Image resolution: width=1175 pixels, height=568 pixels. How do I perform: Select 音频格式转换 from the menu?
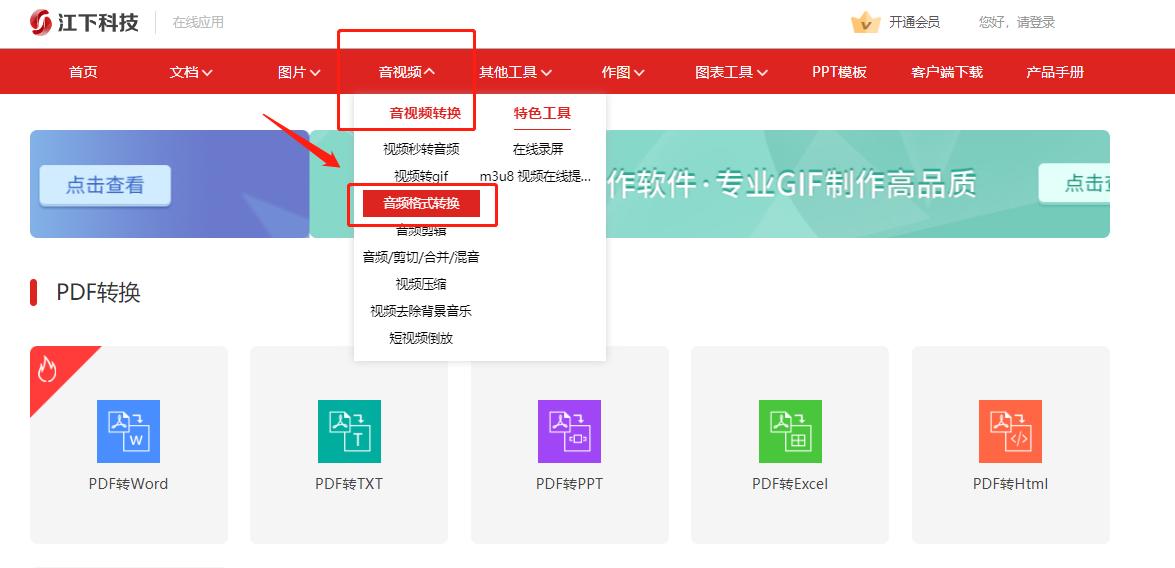click(421, 204)
